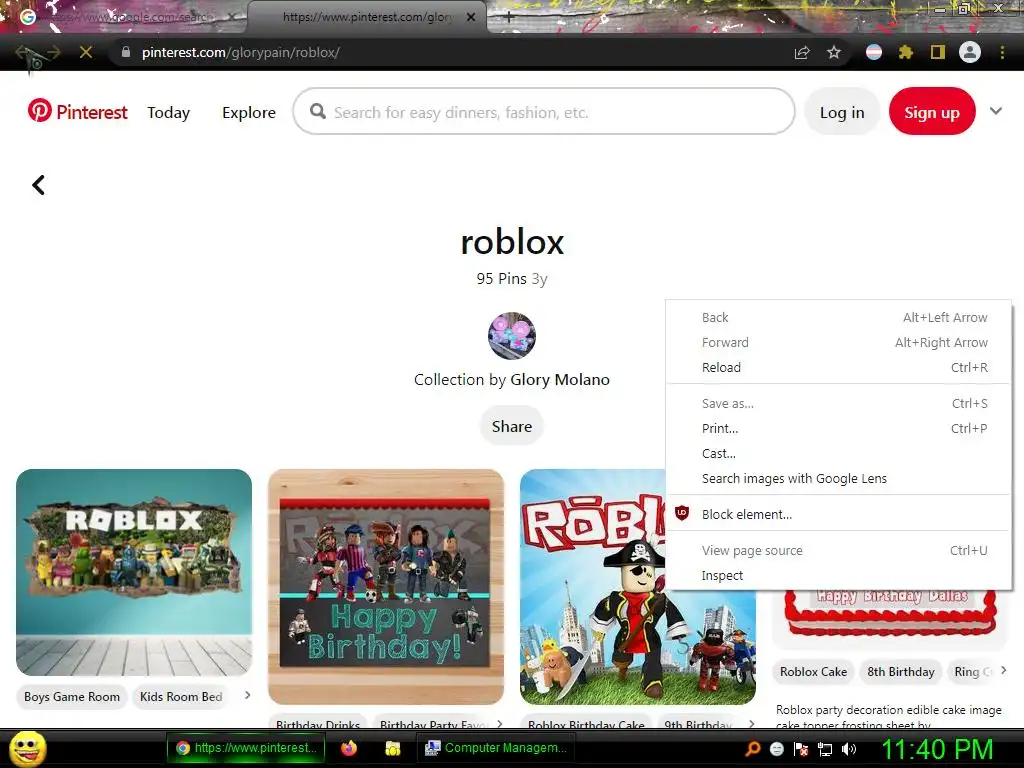
Task: Switch to Computer Management taskbar window
Action: coord(496,748)
